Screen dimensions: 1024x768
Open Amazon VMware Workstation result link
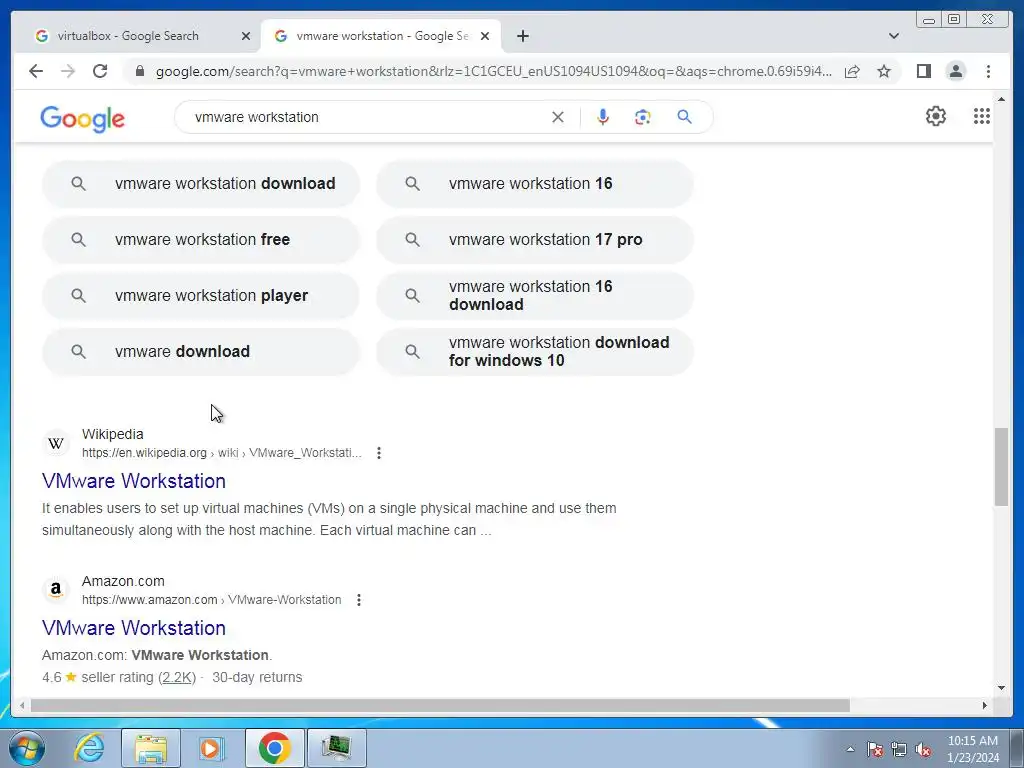(134, 628)
